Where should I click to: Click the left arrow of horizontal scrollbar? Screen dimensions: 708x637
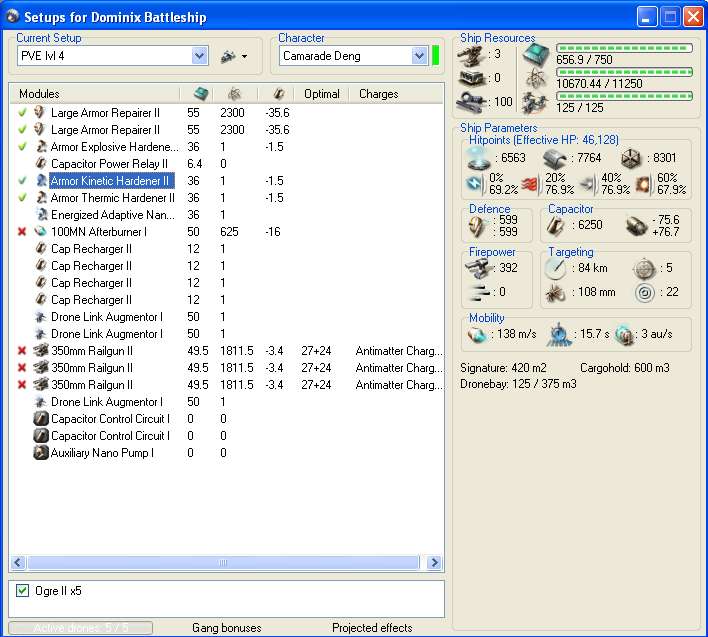(x=18, y=562)
